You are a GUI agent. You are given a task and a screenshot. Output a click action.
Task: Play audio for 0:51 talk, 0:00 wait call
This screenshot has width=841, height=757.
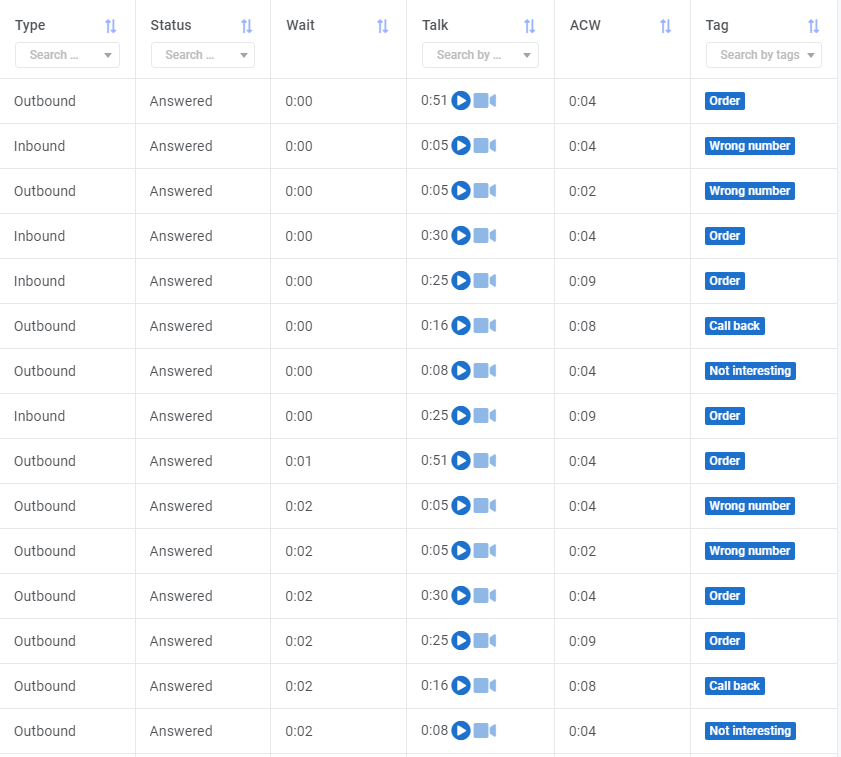pyautogui.click(x=461, y=100)
